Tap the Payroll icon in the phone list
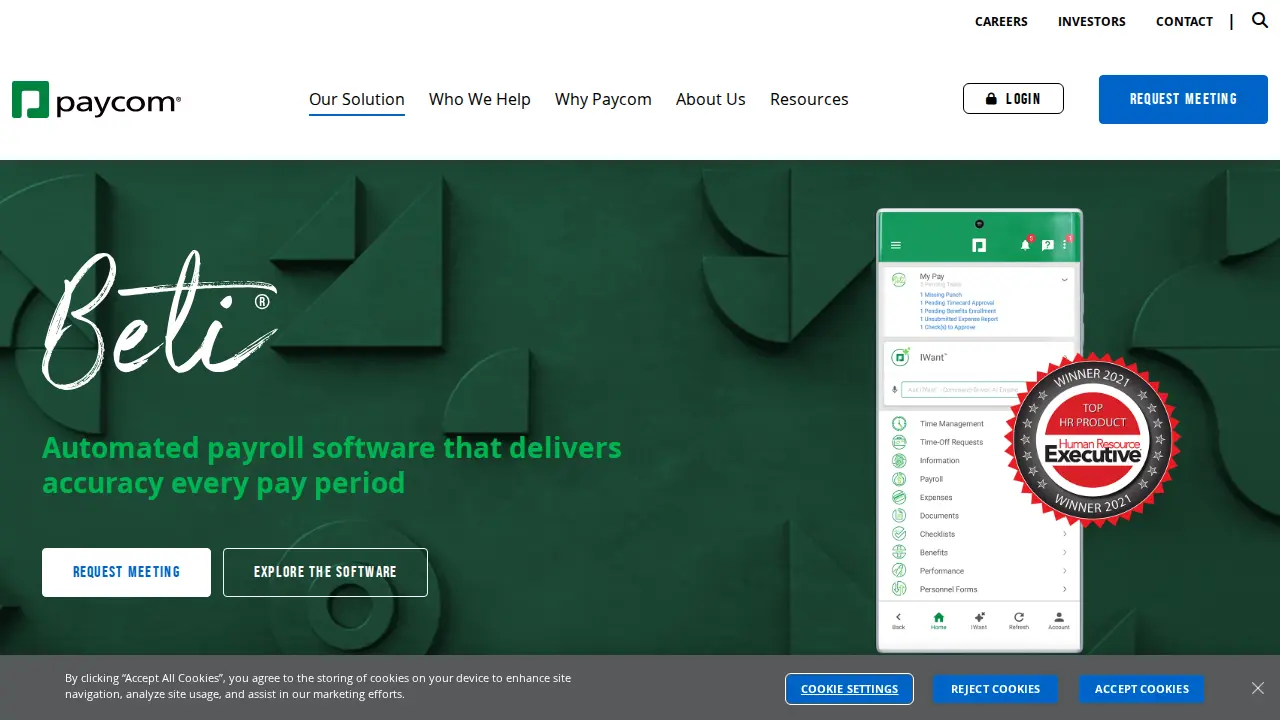The height and width of the screenshot is (720, 1280). coord(899,479)
